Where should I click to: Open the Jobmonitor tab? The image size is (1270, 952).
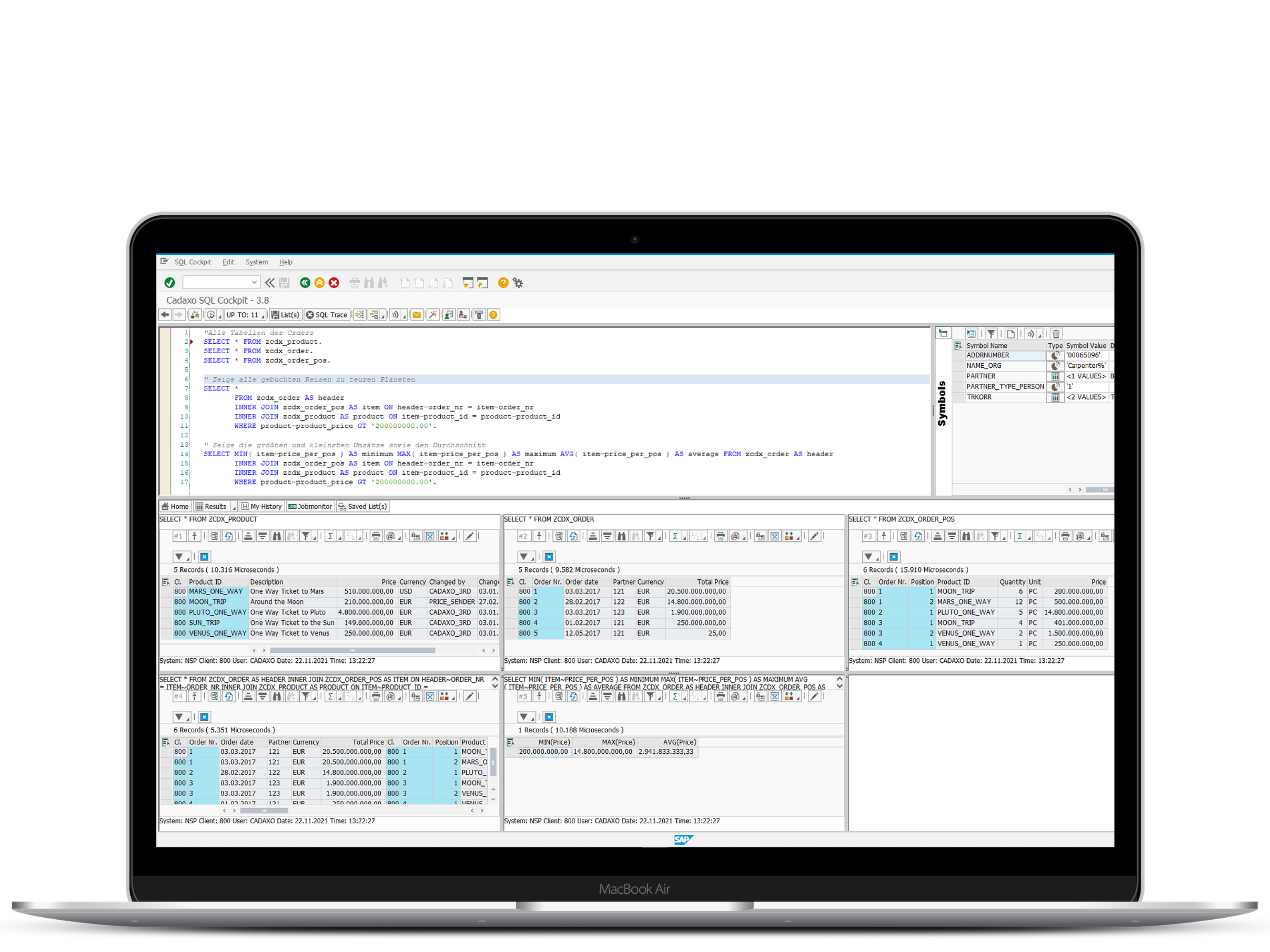pyautogui.click(x=310, y=507)
